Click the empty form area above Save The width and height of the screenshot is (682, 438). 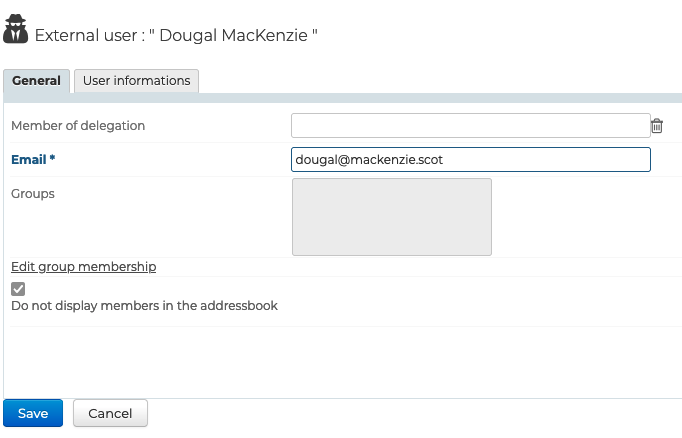click(340, 362)
